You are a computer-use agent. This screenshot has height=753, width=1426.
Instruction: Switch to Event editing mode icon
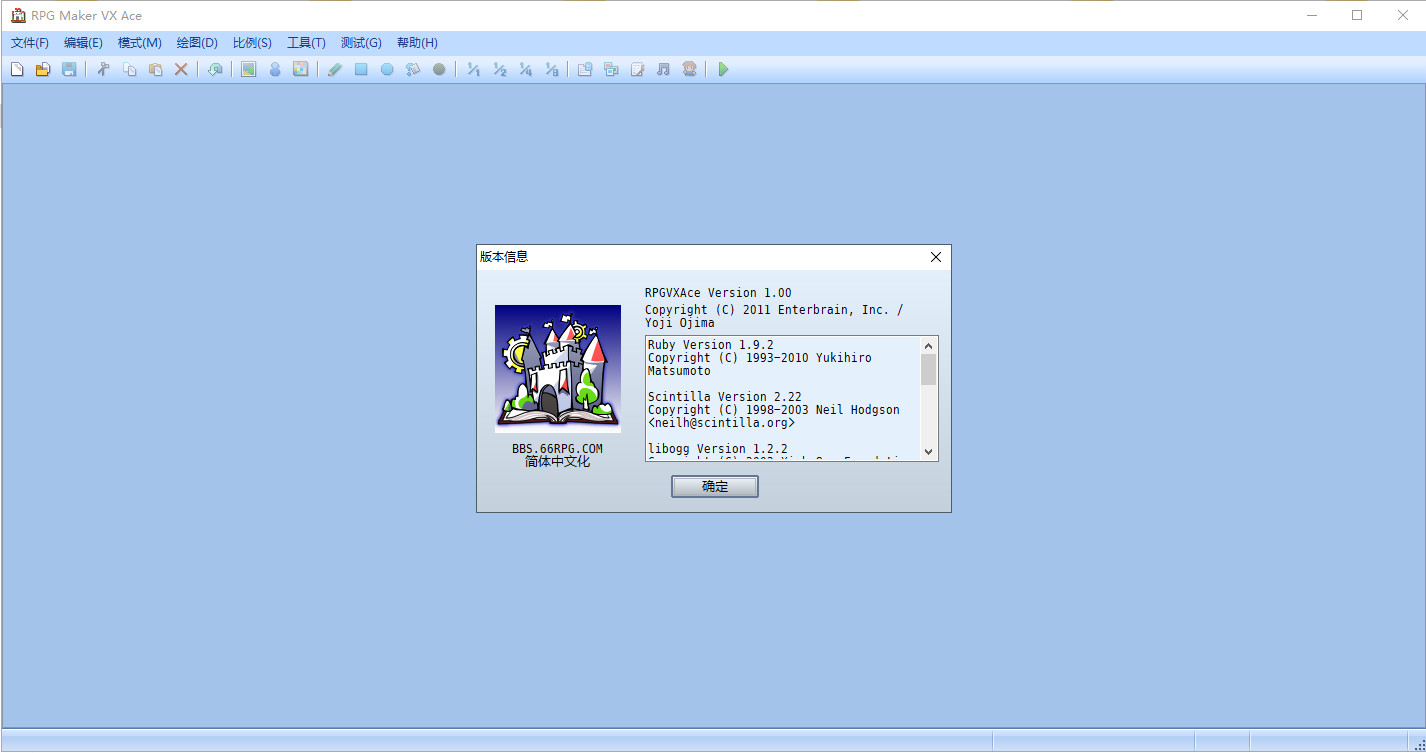click(275, 69)
